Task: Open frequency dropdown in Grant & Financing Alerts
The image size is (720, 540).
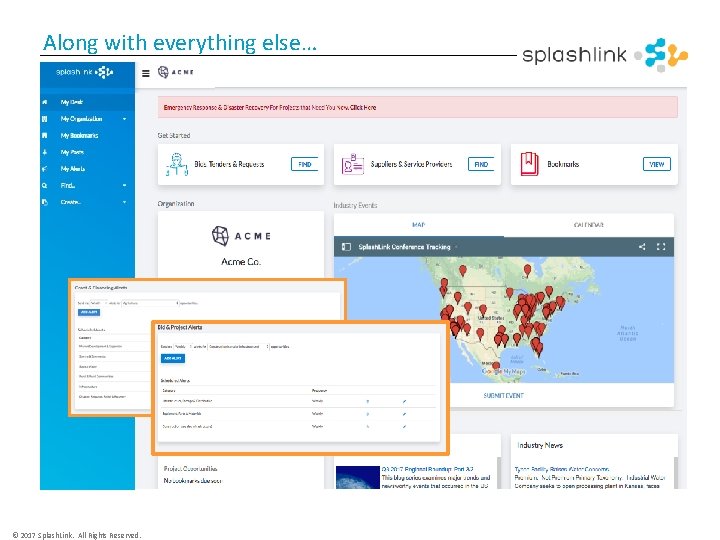Action: click(x=98, y=303)
